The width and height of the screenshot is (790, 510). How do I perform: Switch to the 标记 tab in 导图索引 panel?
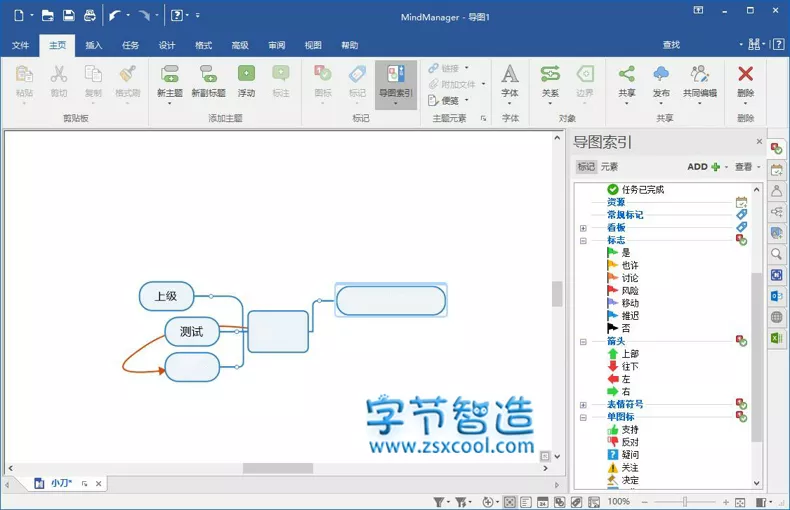point(586,167)
